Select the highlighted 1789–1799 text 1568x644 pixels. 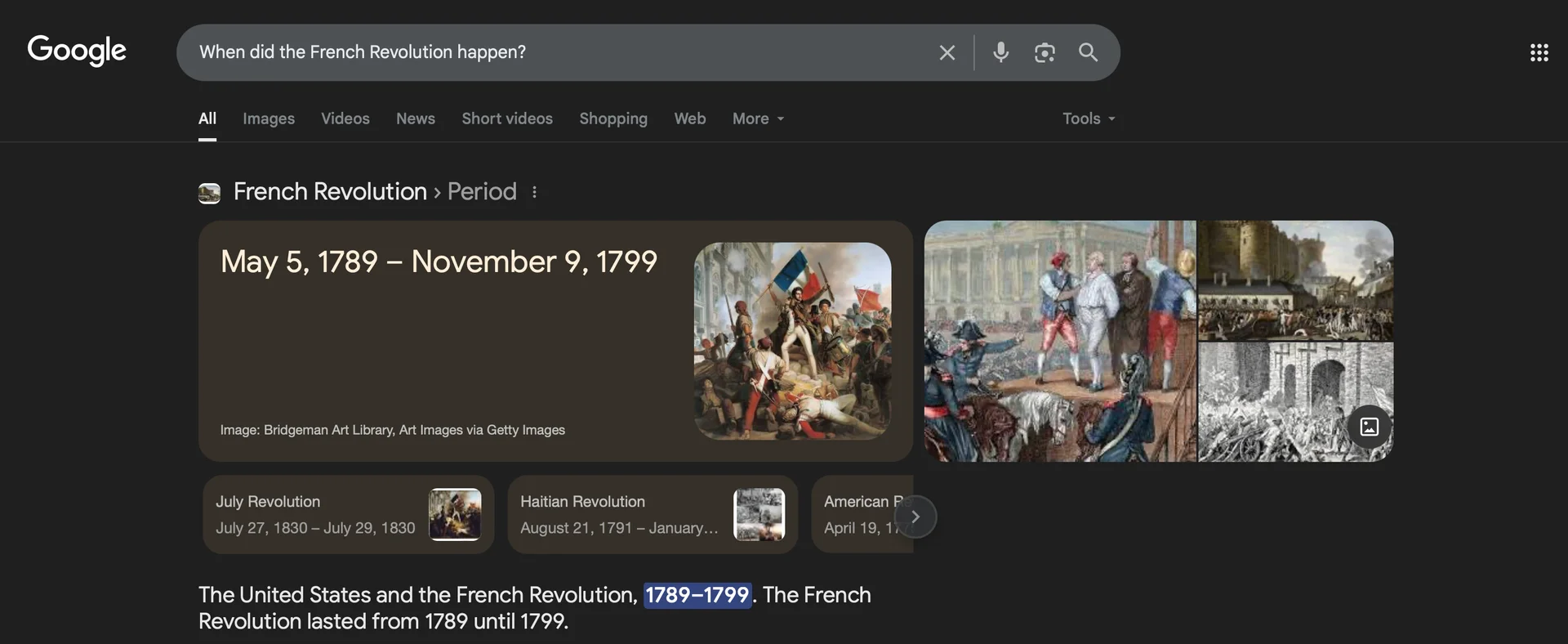[x=697, y=595]
